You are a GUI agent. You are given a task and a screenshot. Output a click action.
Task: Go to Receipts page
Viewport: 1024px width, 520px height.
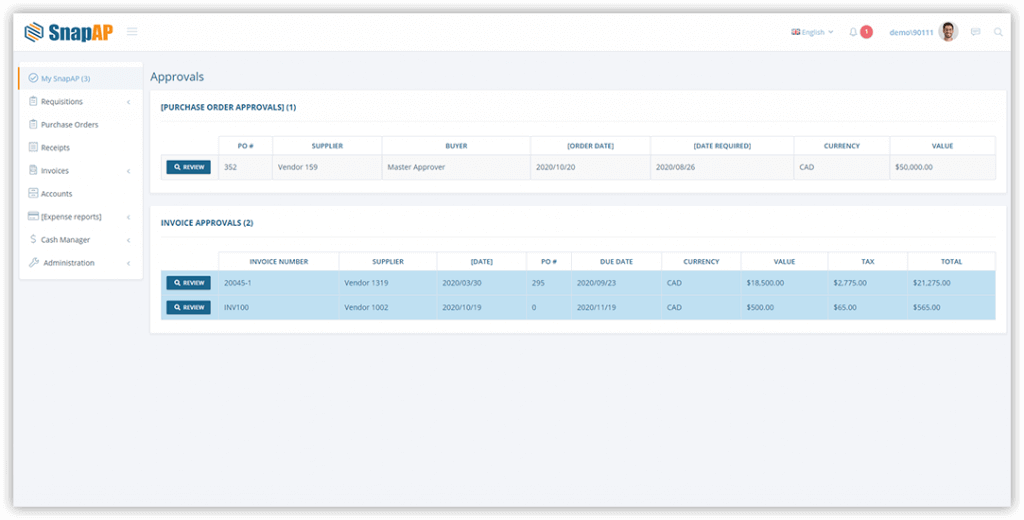[x=80, y=148]
